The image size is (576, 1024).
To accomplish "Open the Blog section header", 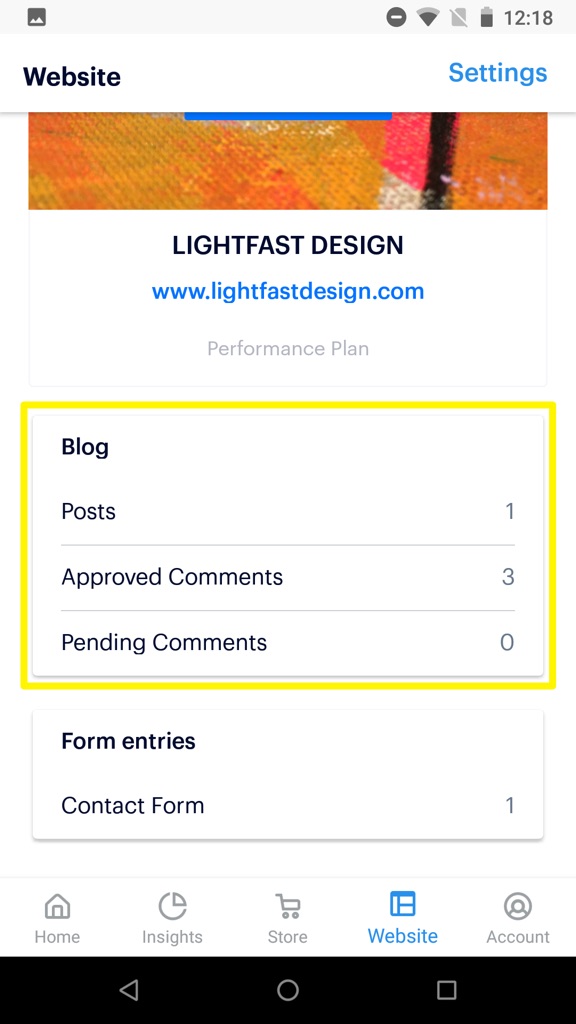I will 84,447.
